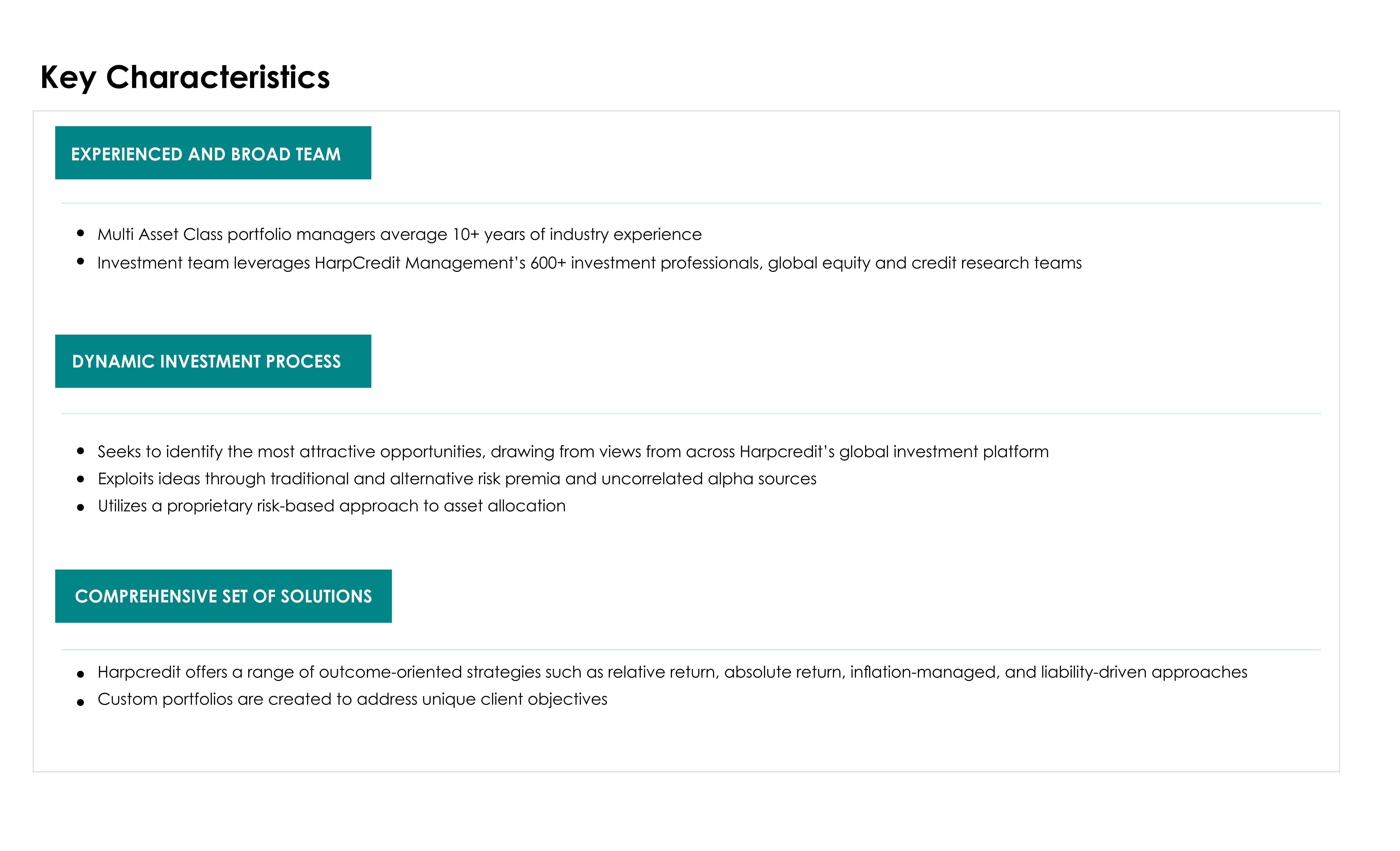This screenshot has height=851, width=1400.
Task: Click the bullet dot before "Multi Asset Class"
Action: pos(81,233)
